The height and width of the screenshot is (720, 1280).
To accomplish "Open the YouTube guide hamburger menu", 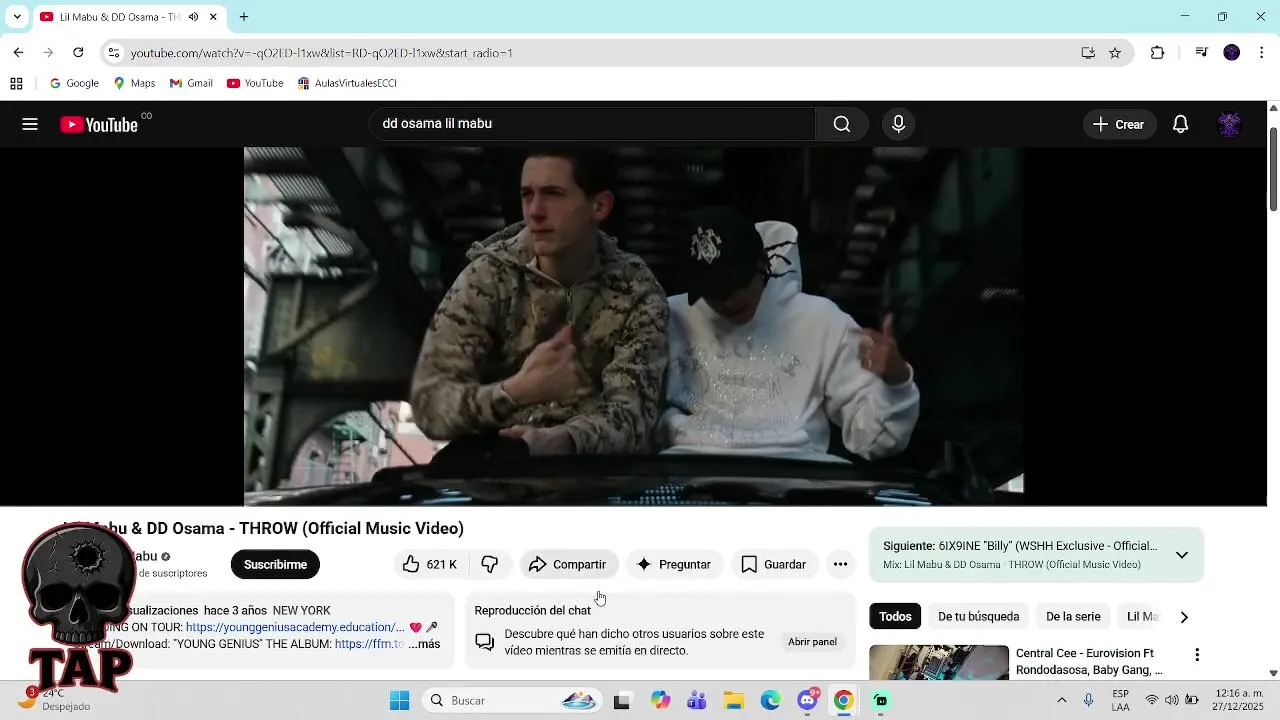I will coord(30,124).
